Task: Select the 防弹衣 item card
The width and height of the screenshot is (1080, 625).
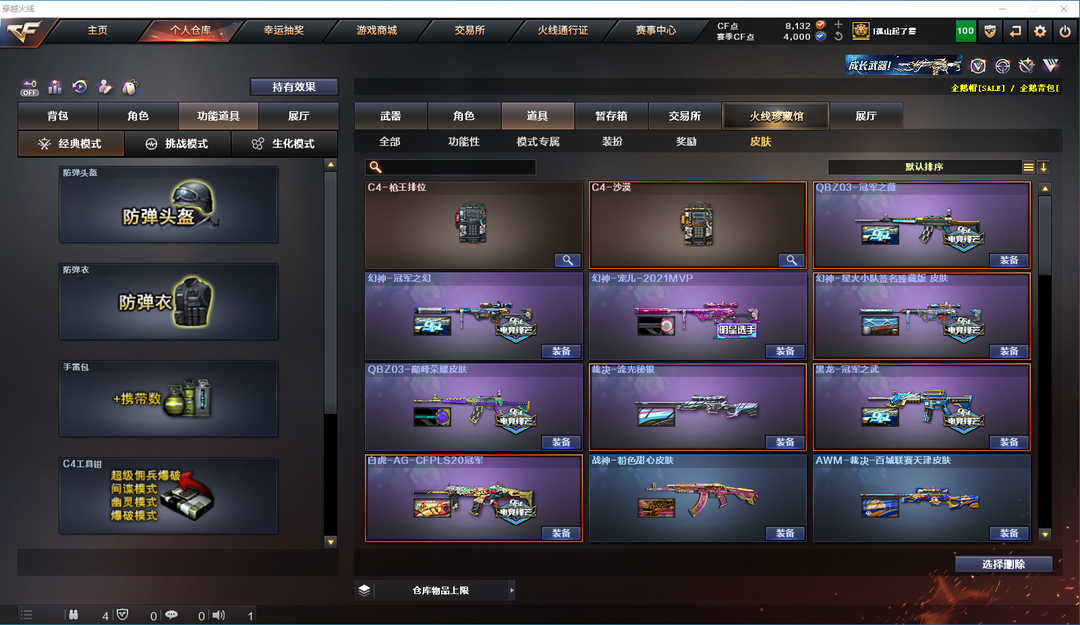Action: [169, 301]
